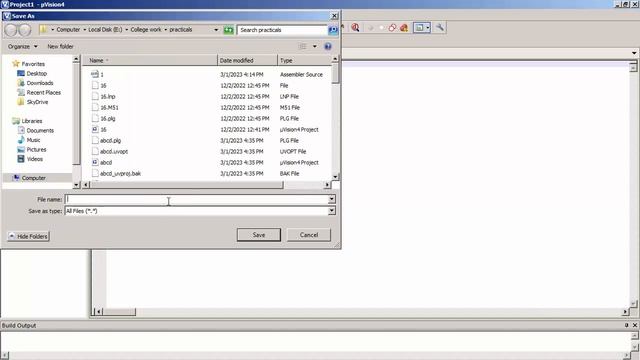The width and height of the screenshot is (640, 360).
Task: Go back using the Save As back arrow
Action: click(11, 30)
